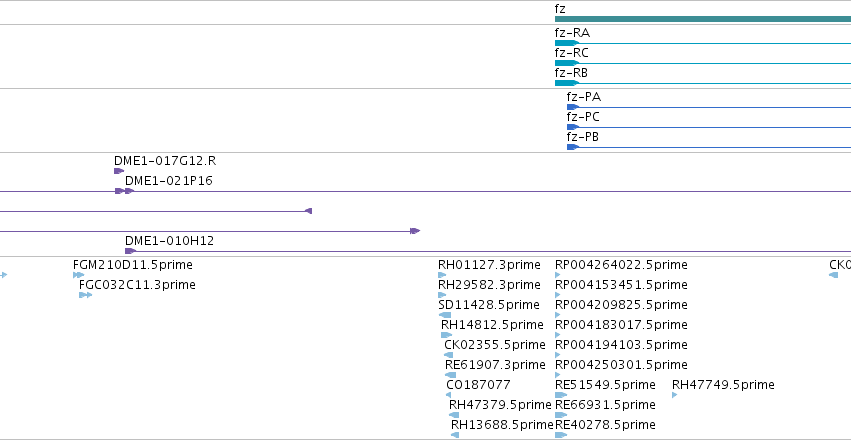Click the RE40278.5prime EST label
The height and width of the screenshot is (440, 851).
pos(605,424)
